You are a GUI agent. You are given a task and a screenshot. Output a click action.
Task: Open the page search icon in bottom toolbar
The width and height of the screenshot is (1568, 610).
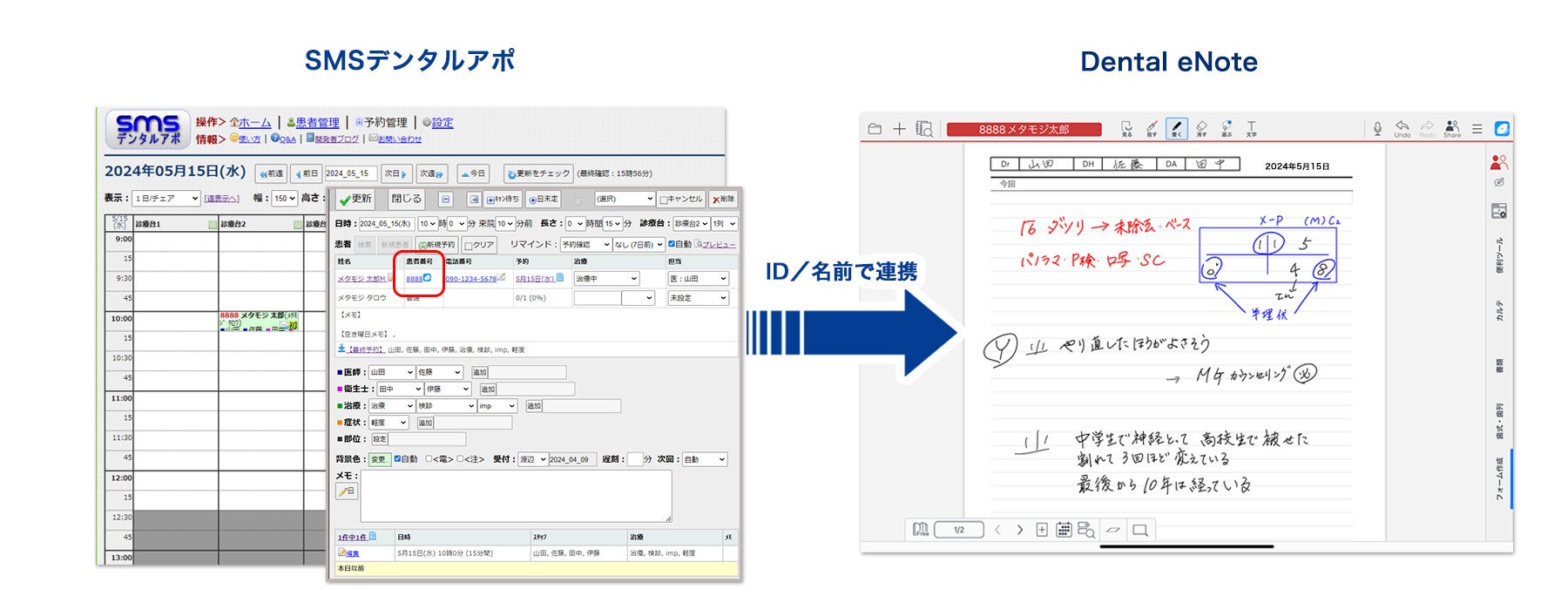pos(1086,529)
